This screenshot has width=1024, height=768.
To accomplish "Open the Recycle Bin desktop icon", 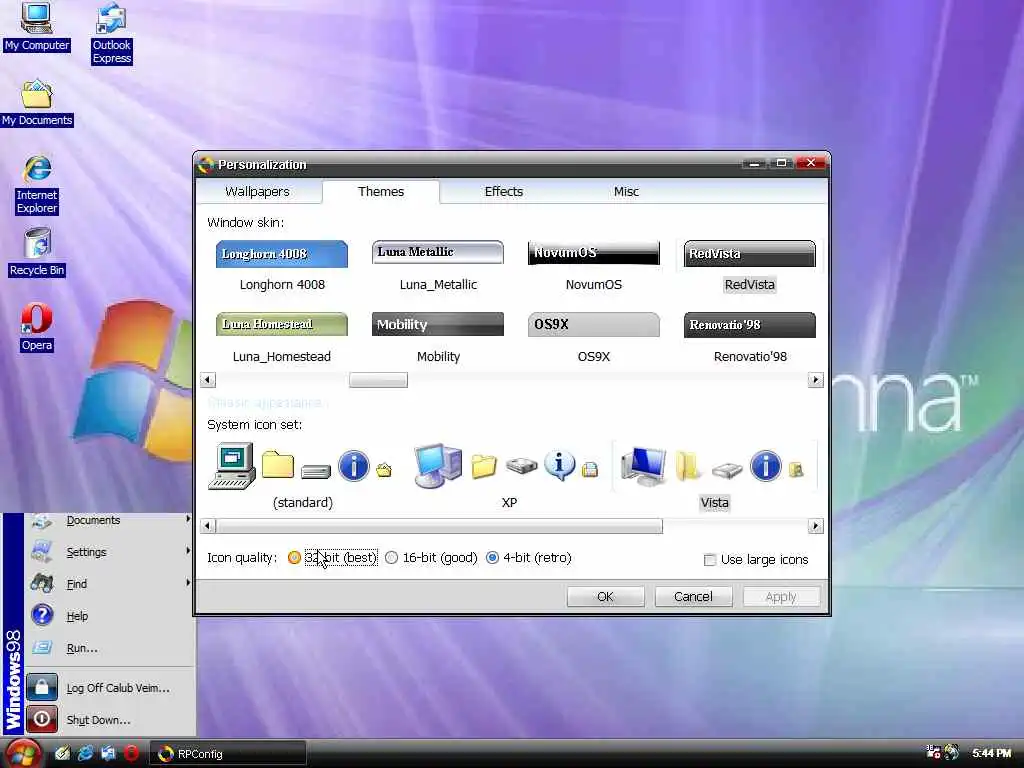I will [x=37, y=251].
